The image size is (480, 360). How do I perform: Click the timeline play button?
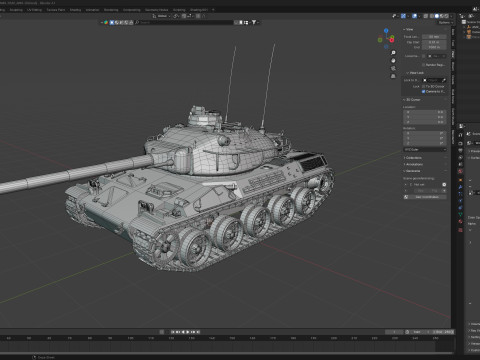[188, 332]
